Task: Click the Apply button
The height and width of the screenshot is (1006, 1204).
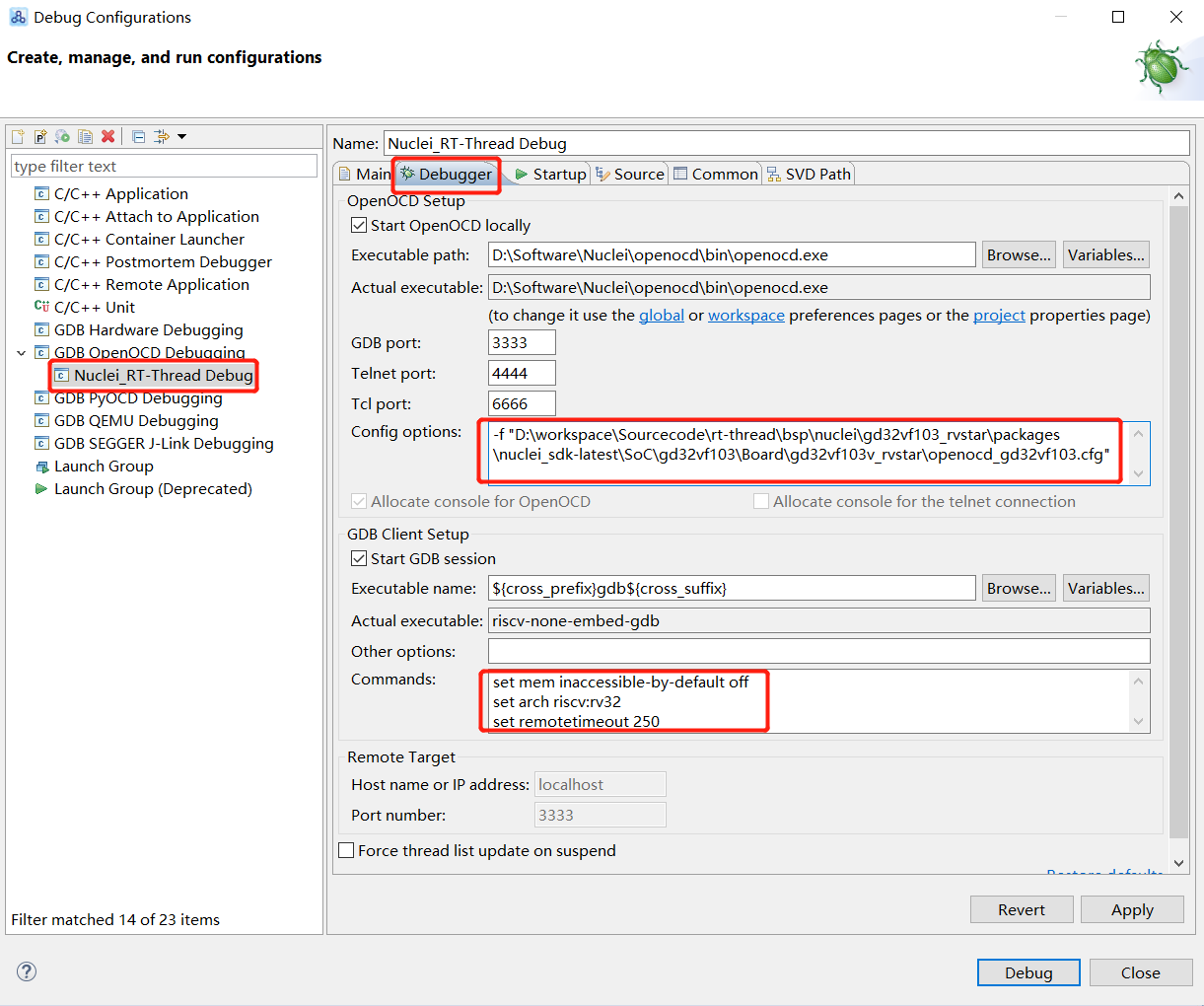Action: click(x=1131, y=909)
